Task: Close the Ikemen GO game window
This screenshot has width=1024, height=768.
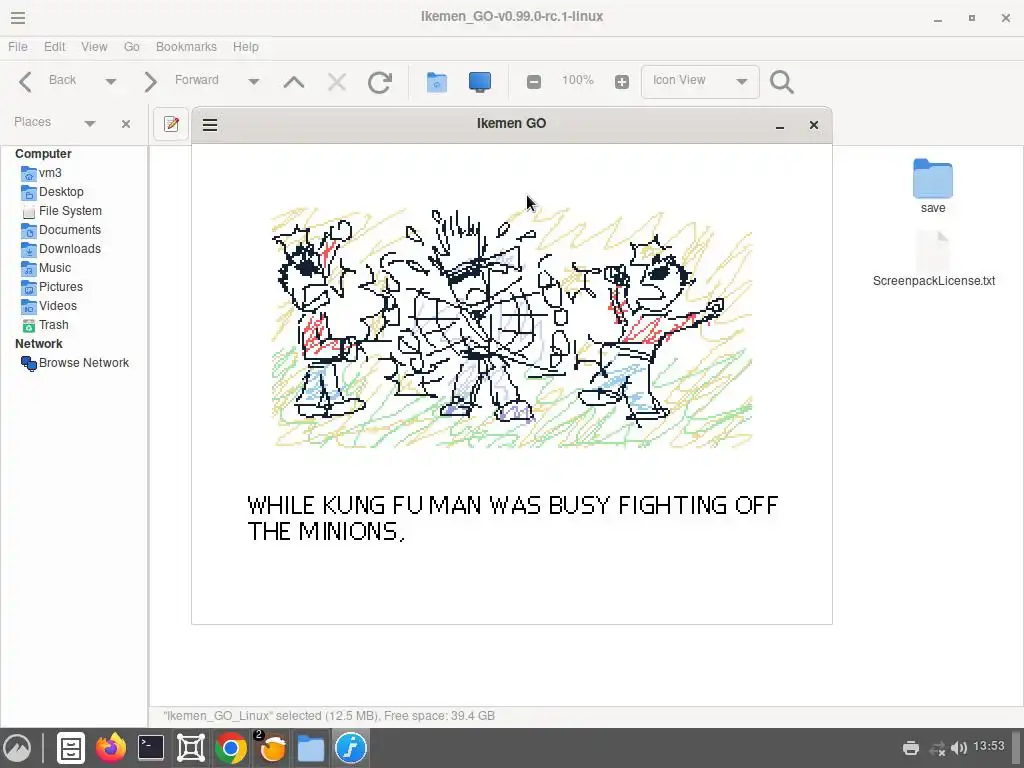Action: tap(814, 125)
